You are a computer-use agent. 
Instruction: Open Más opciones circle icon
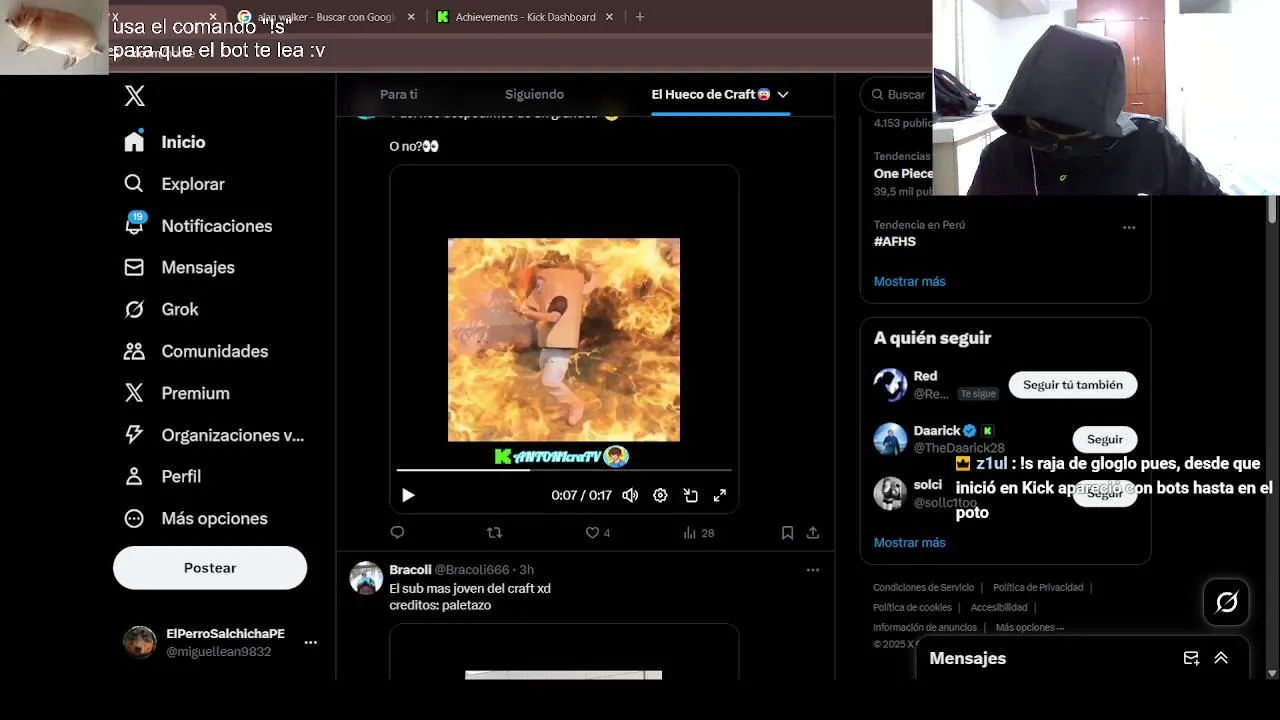point(134,518)
